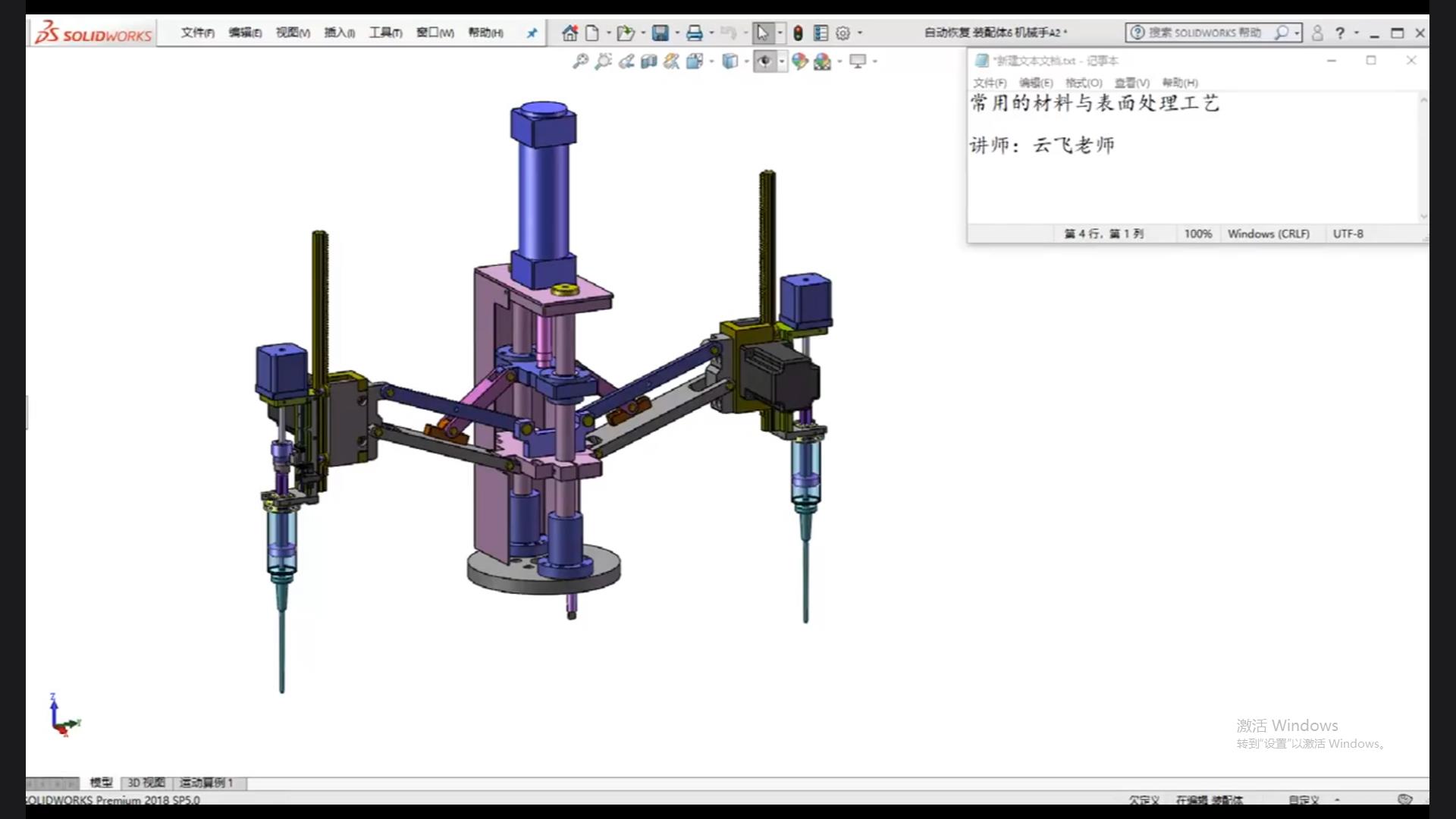Click the Display Style cube icon

point(730,61)
